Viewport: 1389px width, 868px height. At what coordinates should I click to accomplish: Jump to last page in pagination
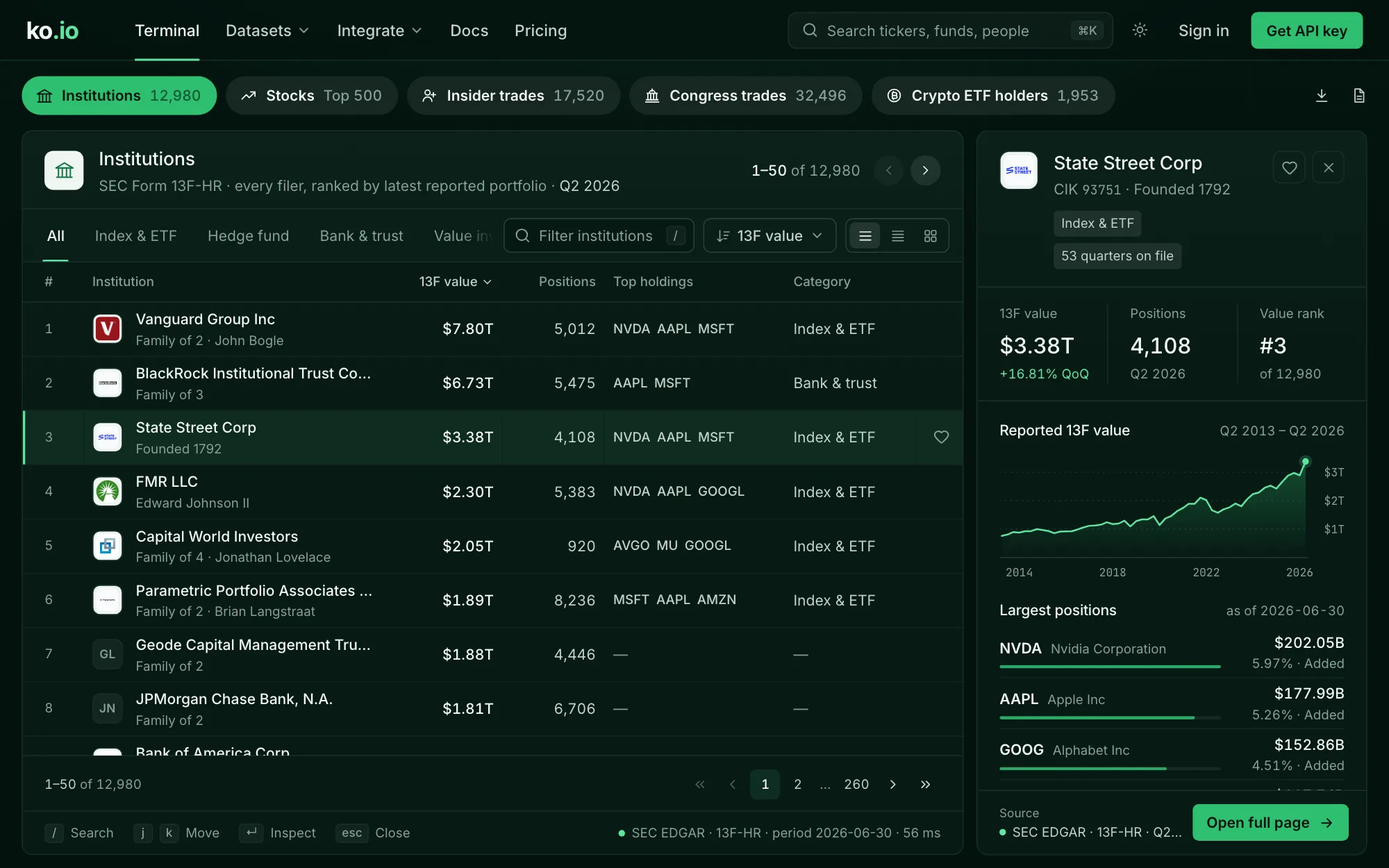[x=925, y=784]
